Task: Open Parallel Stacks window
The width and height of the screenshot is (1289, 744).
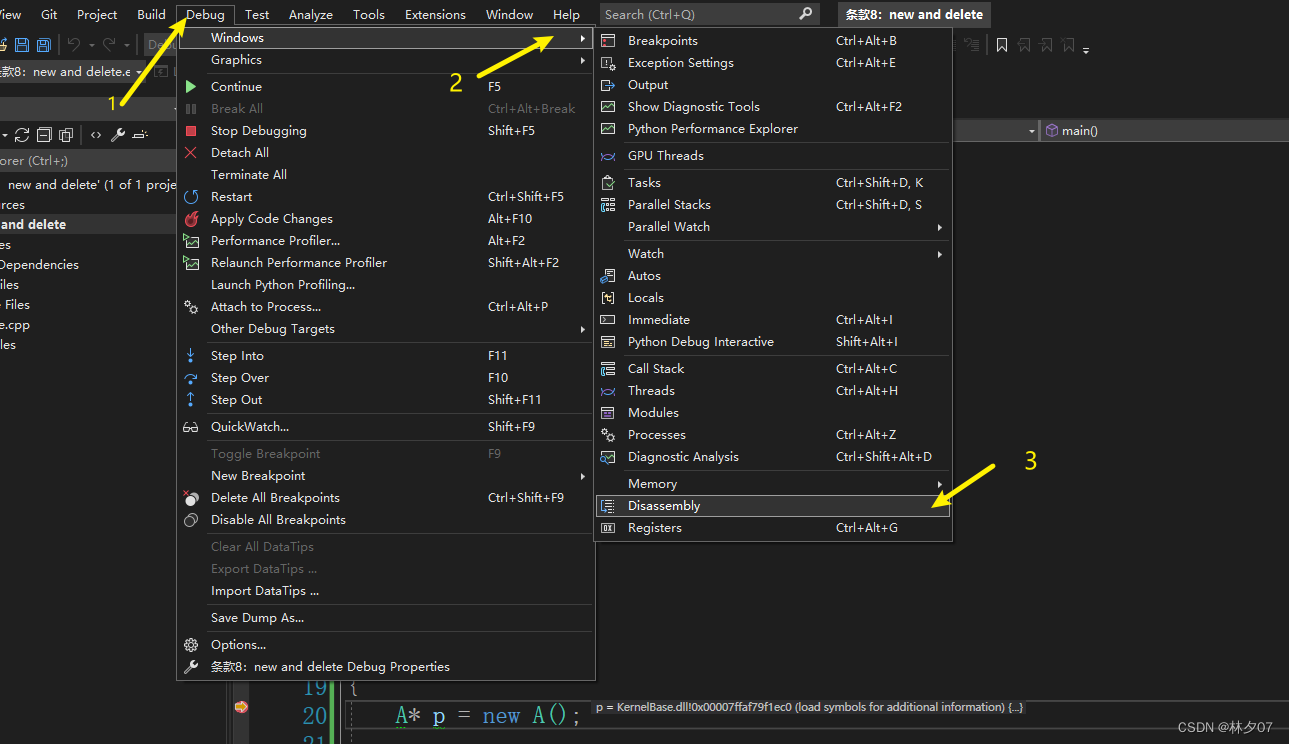Action: coord(773,205)
